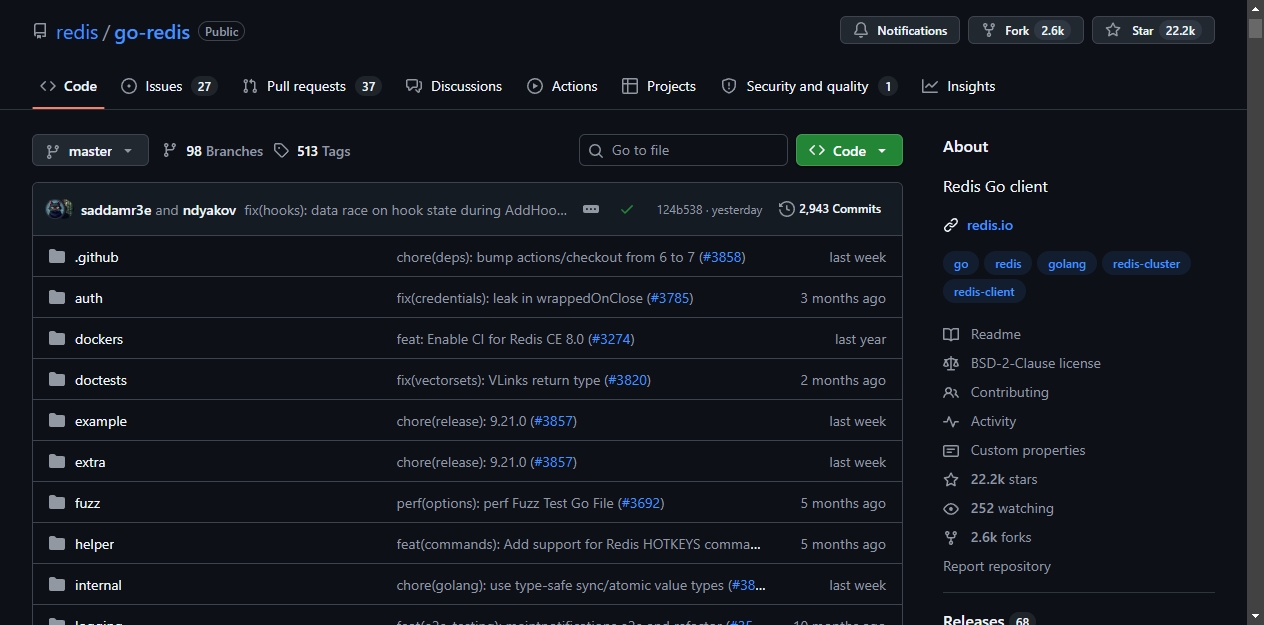Open Security and quality tab
The height and width of the screenshot is (625, 1264).
pos(809,86)
